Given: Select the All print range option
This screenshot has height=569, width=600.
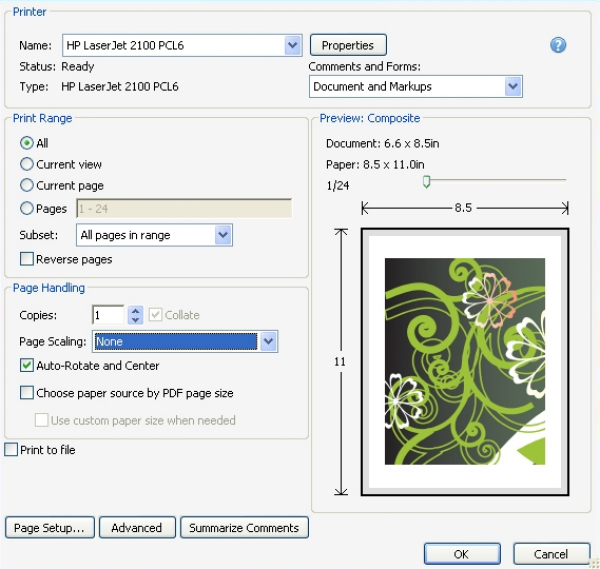Looking at the screenshot, I should (x=27, y=143).
